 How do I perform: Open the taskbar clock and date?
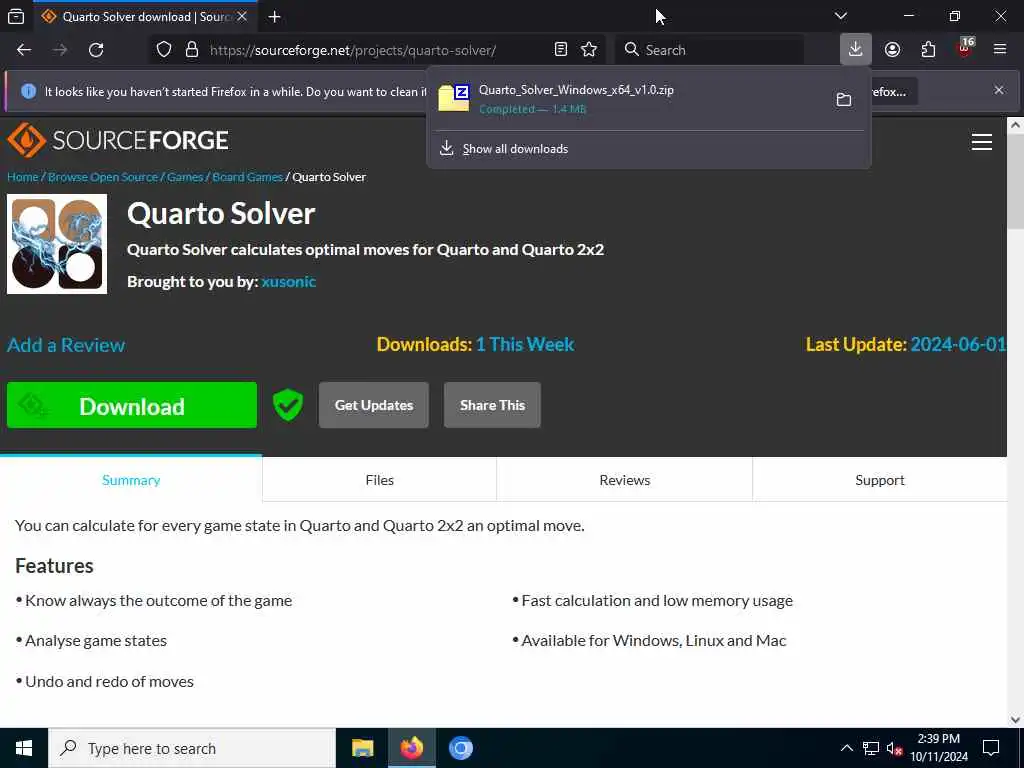coord(939,748)
